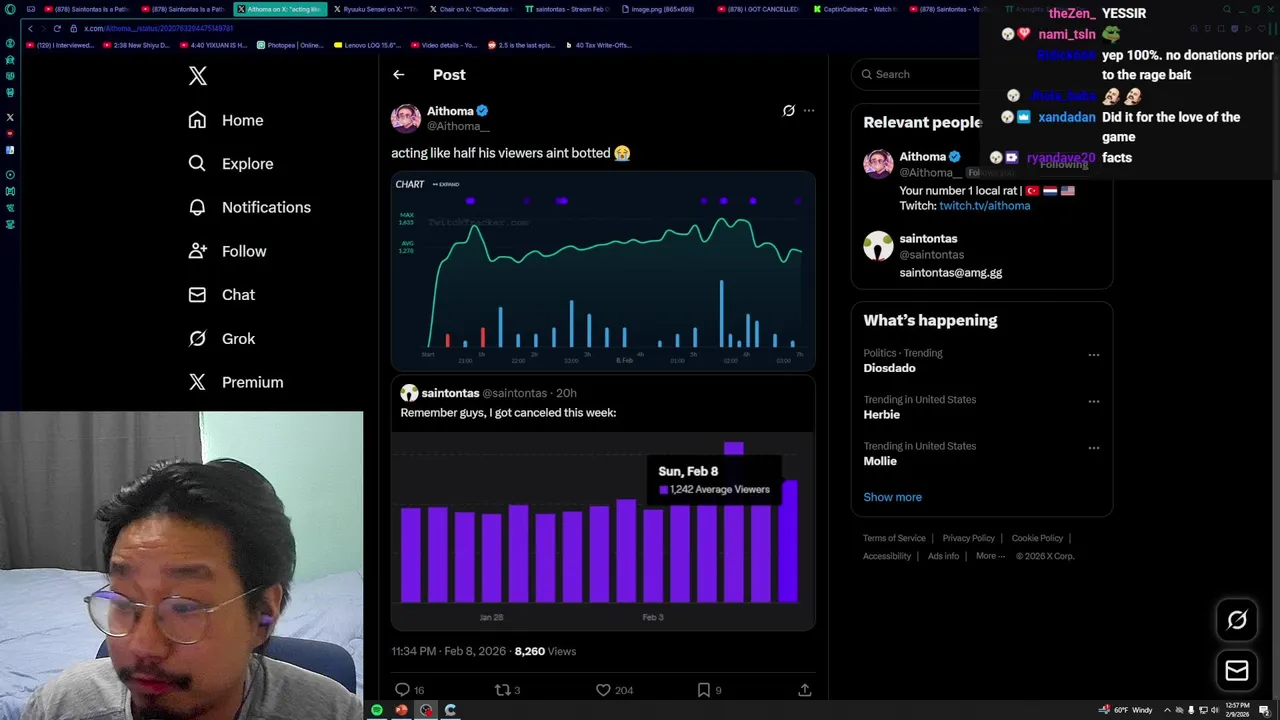This screenshot has height=720, width=1280.
Task: Switch to the Ryuuku Sensei on X tab
Action: pos(375,9)
